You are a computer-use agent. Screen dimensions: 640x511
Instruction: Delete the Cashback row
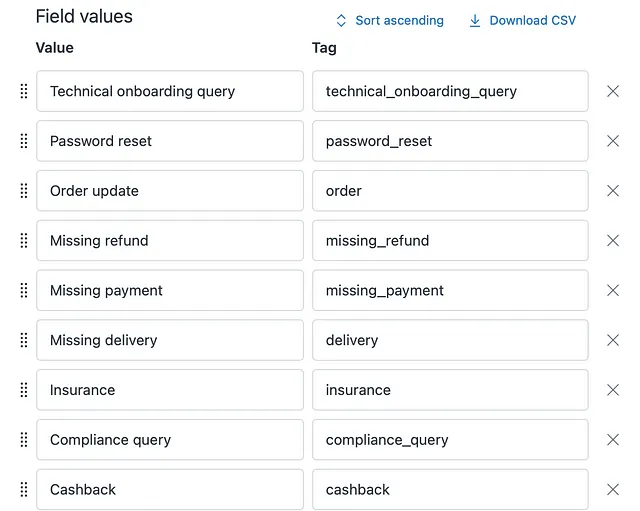613,490
